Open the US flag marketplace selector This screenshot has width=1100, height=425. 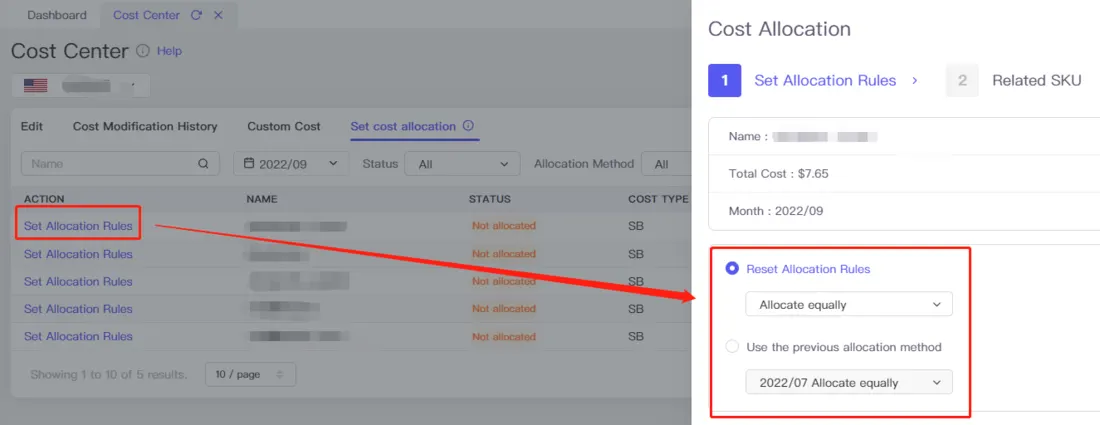point(81,86)
